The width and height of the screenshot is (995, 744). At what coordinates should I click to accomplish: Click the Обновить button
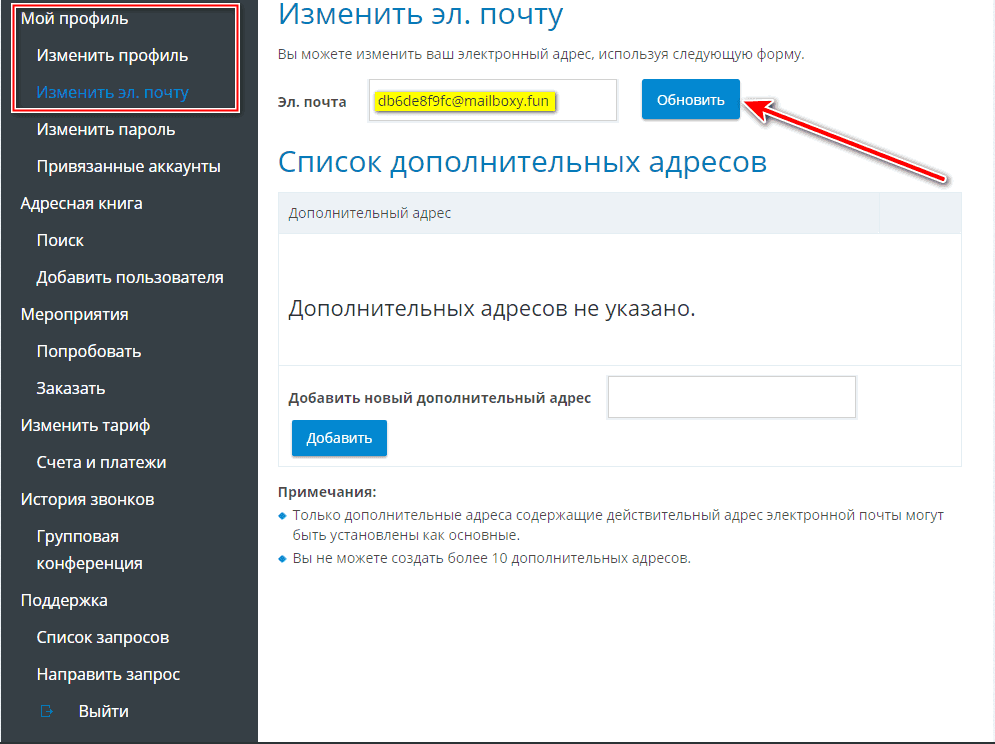pos(690,100)
